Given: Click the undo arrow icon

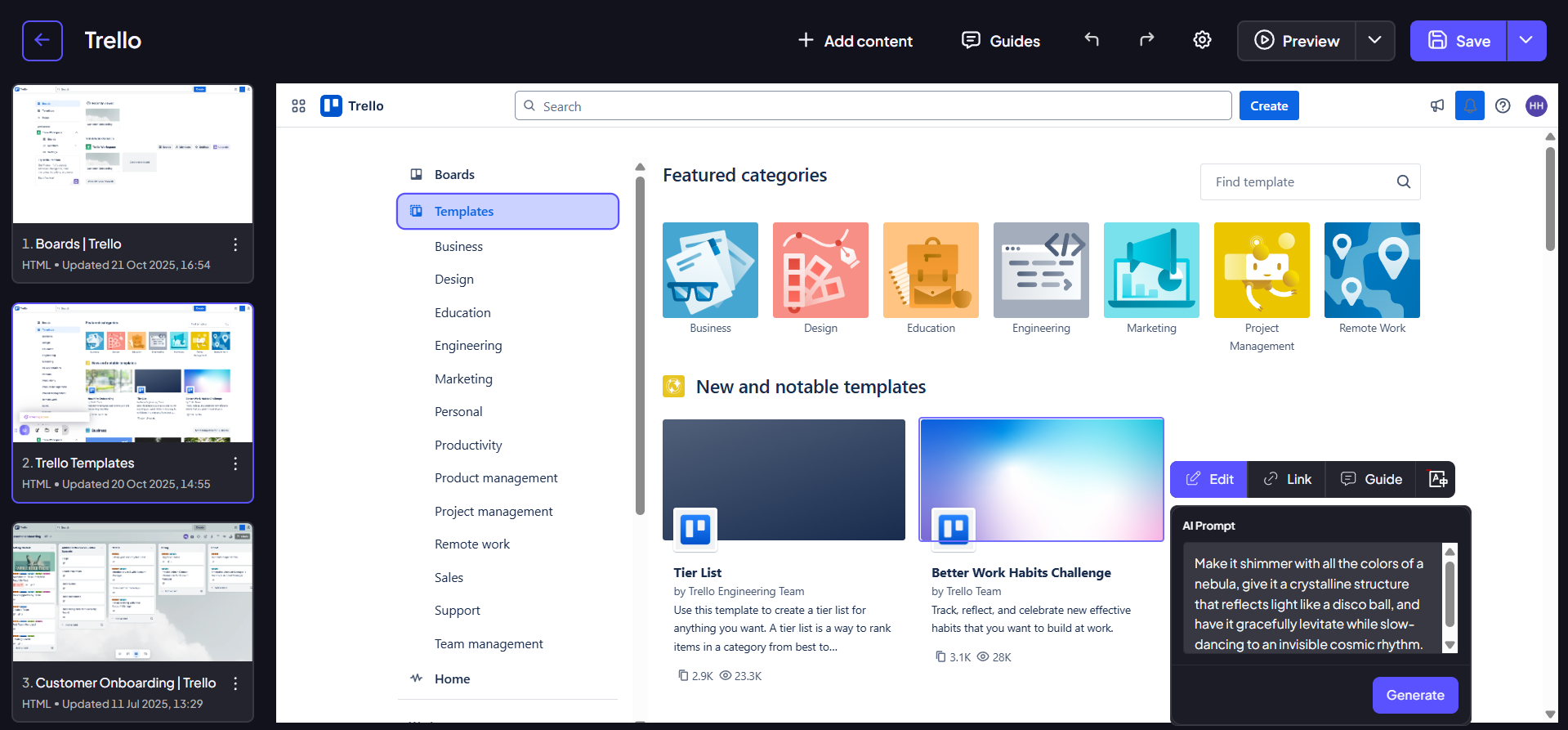Looking at the screenshot, I should 1092,40.
